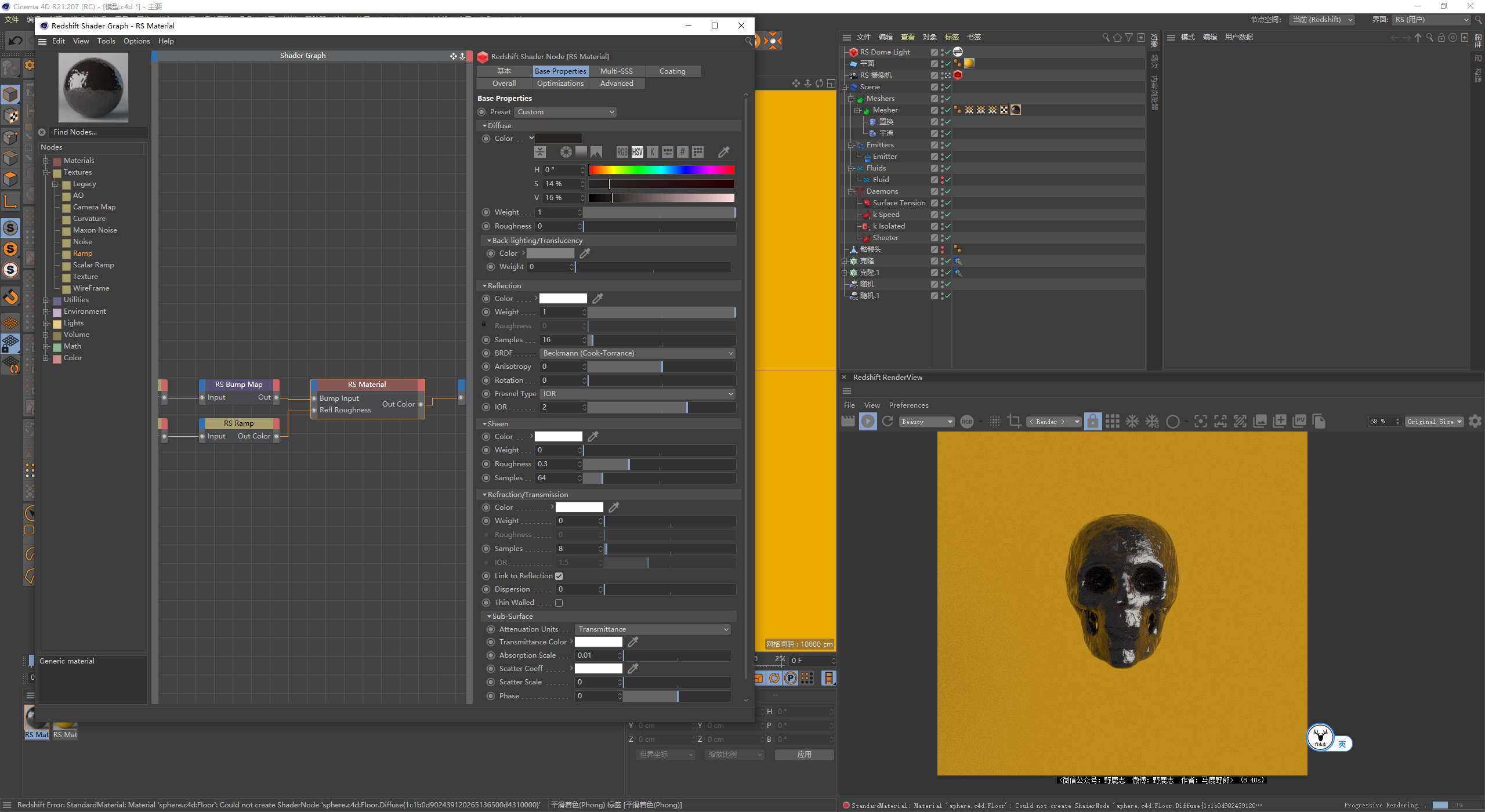The height and width of the screenshot is (812, 1485).
Task: Toggle the enable checkmark for the Emitter object
Action: pyautogui.click(x=948, y=157)
